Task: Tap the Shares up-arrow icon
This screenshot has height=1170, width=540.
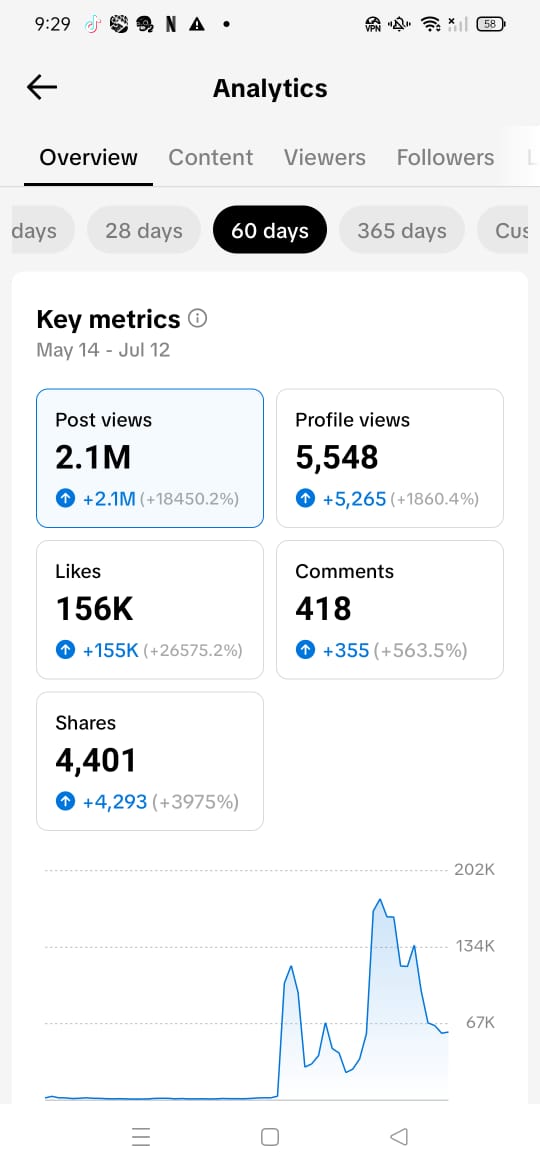Action: [x=66, y=802]
